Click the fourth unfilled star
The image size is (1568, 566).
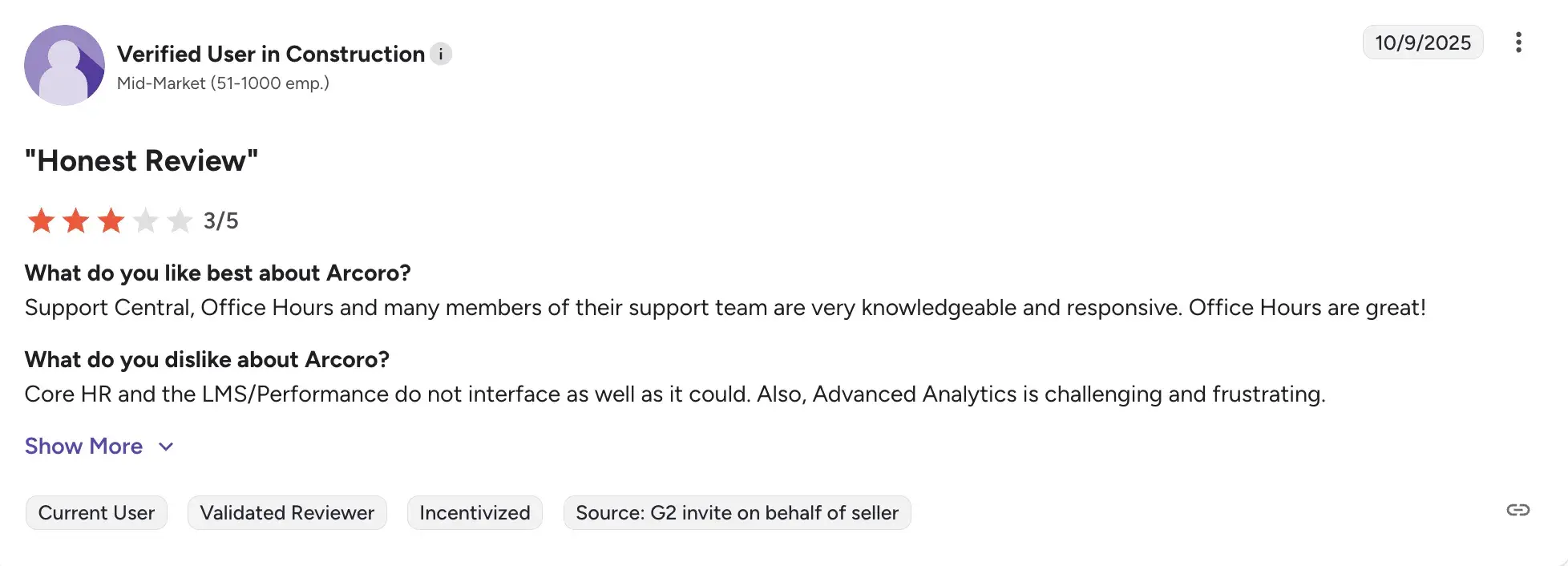(x=145, y=220)
